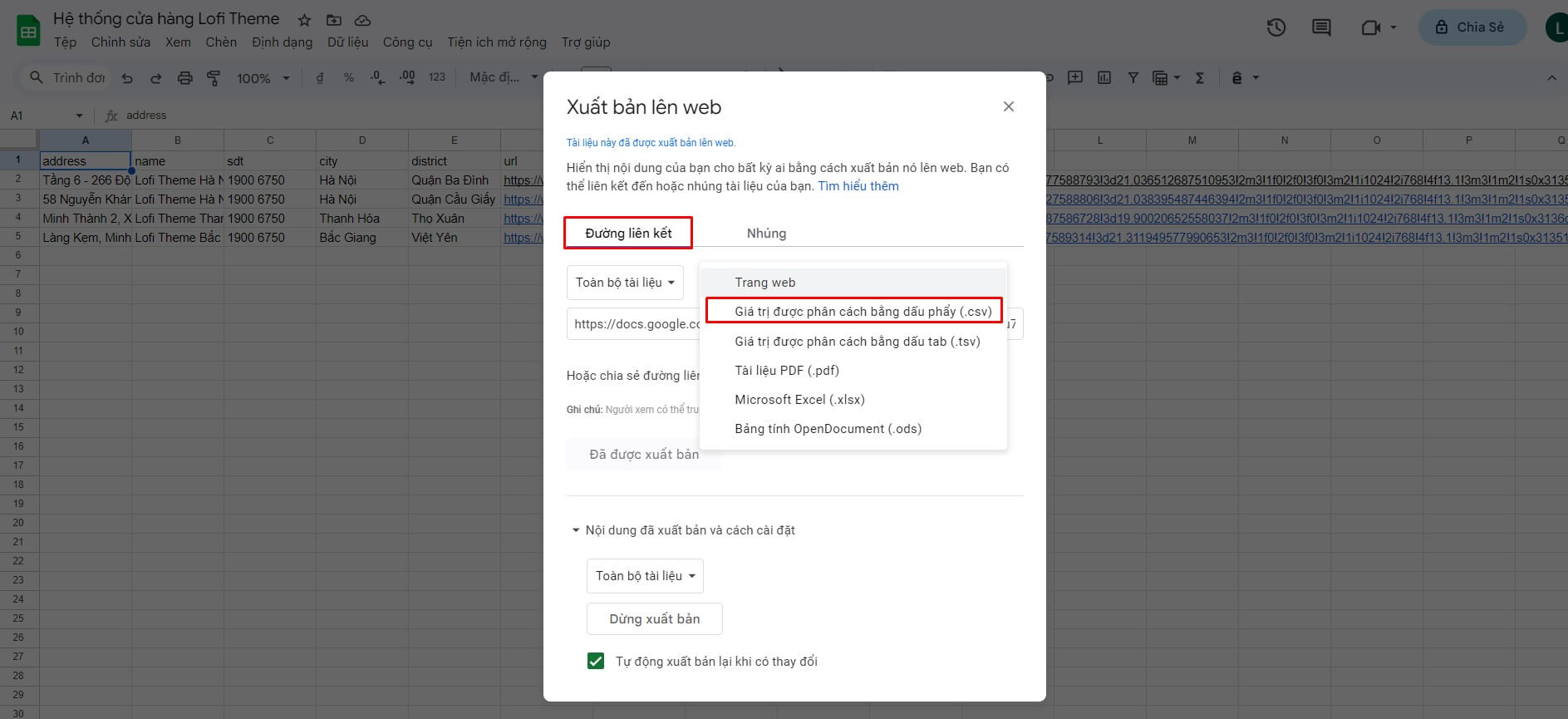Click the undo arrow in toolbar

pyautogui.click(x=127, y=78)
